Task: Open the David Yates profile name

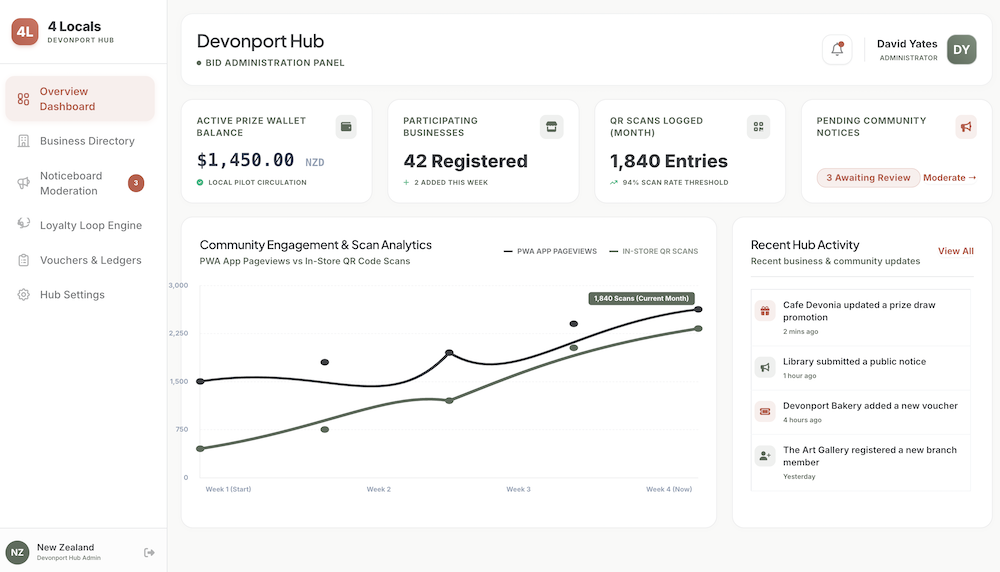Action: click(x=907, y=44)
